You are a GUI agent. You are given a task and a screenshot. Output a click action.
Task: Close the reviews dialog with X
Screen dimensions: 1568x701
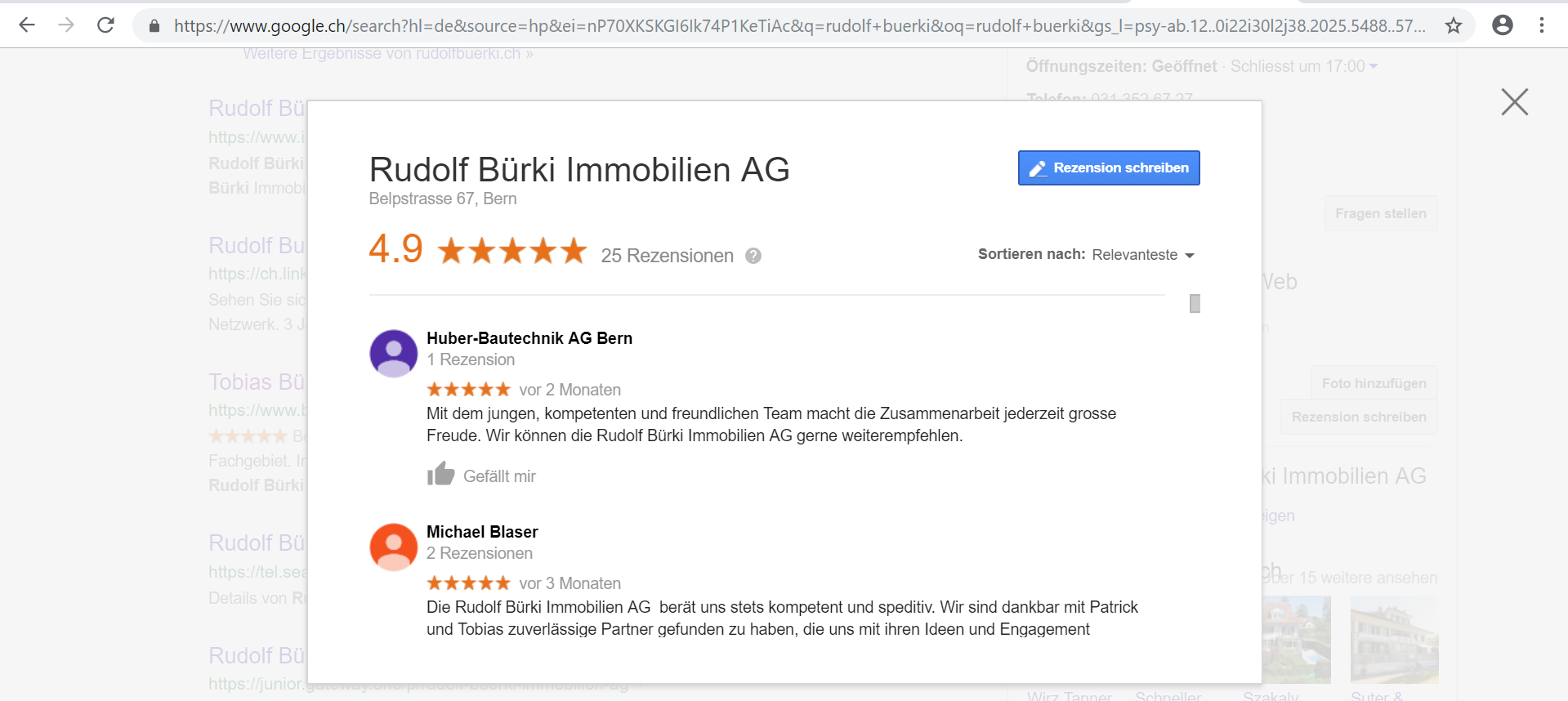[x=1514, y=102]
